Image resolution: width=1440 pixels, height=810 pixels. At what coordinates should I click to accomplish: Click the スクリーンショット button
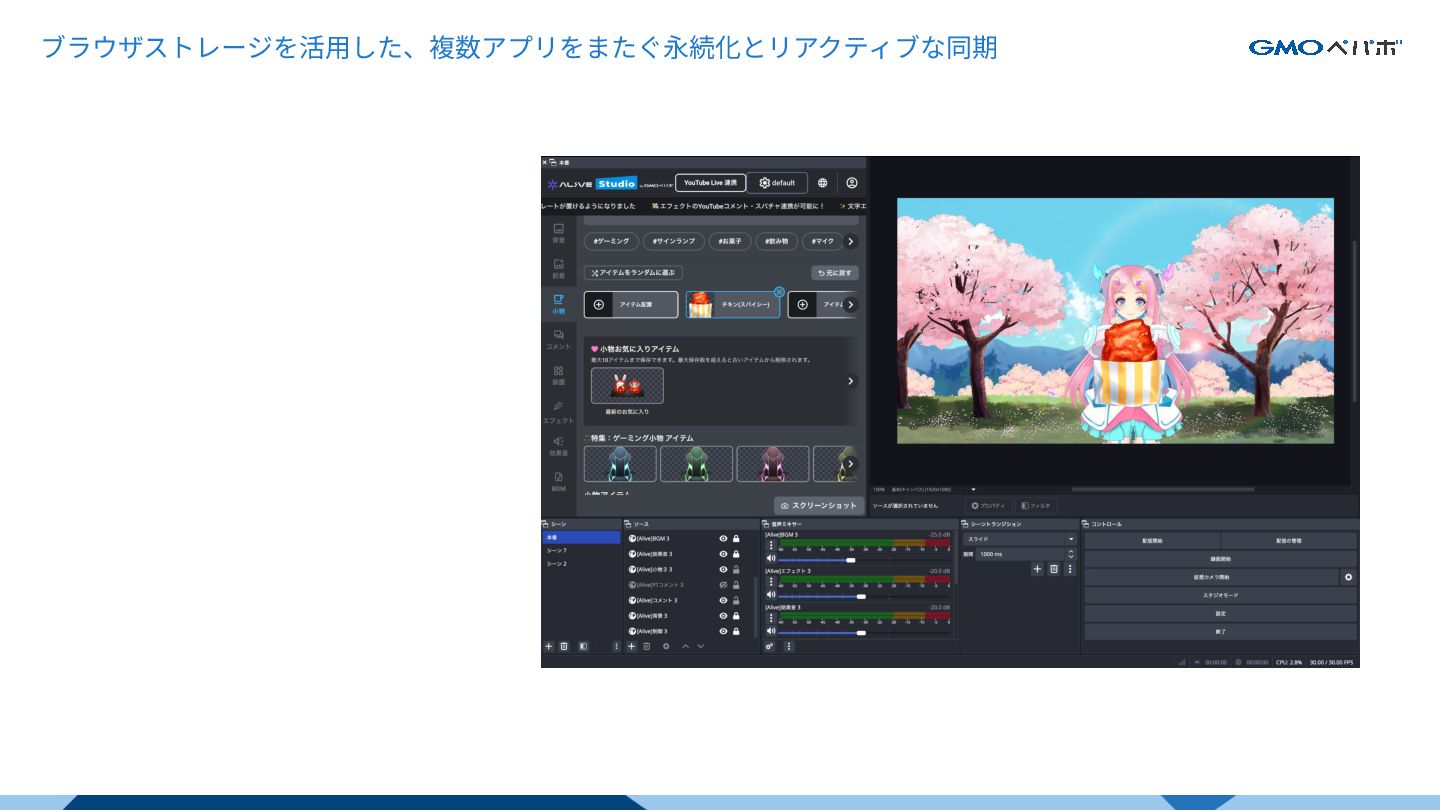coord(818,506)
